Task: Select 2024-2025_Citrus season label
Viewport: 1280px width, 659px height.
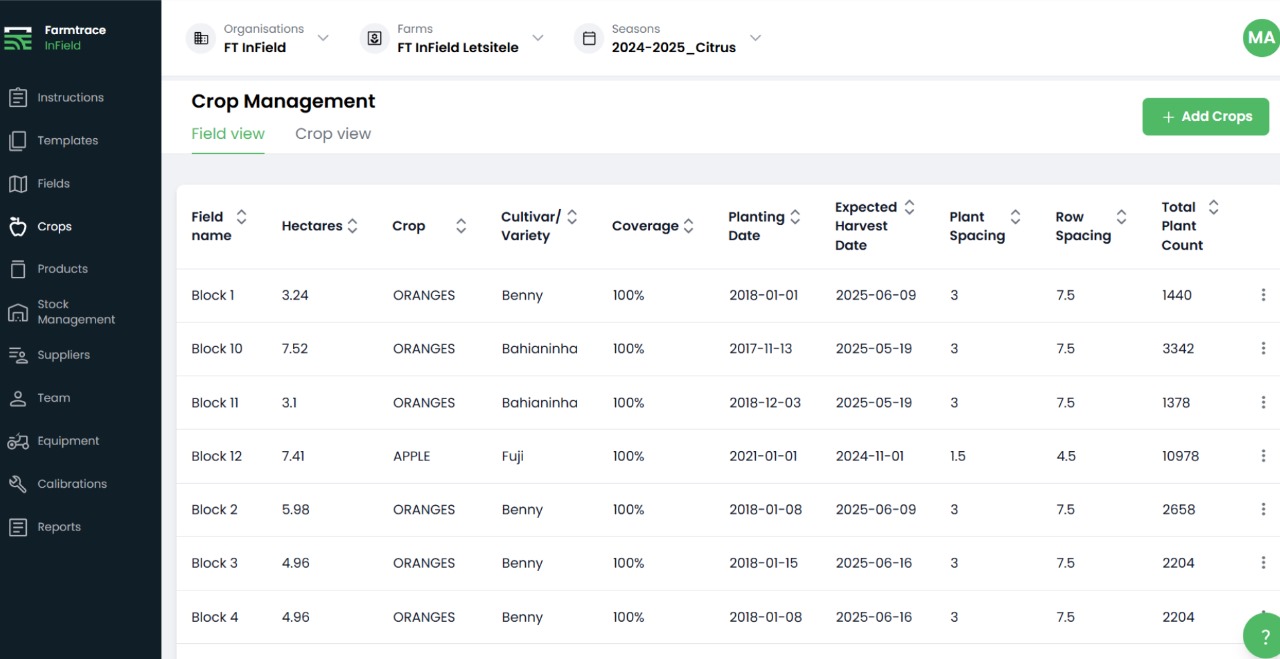Action: (x=674, y=47)
